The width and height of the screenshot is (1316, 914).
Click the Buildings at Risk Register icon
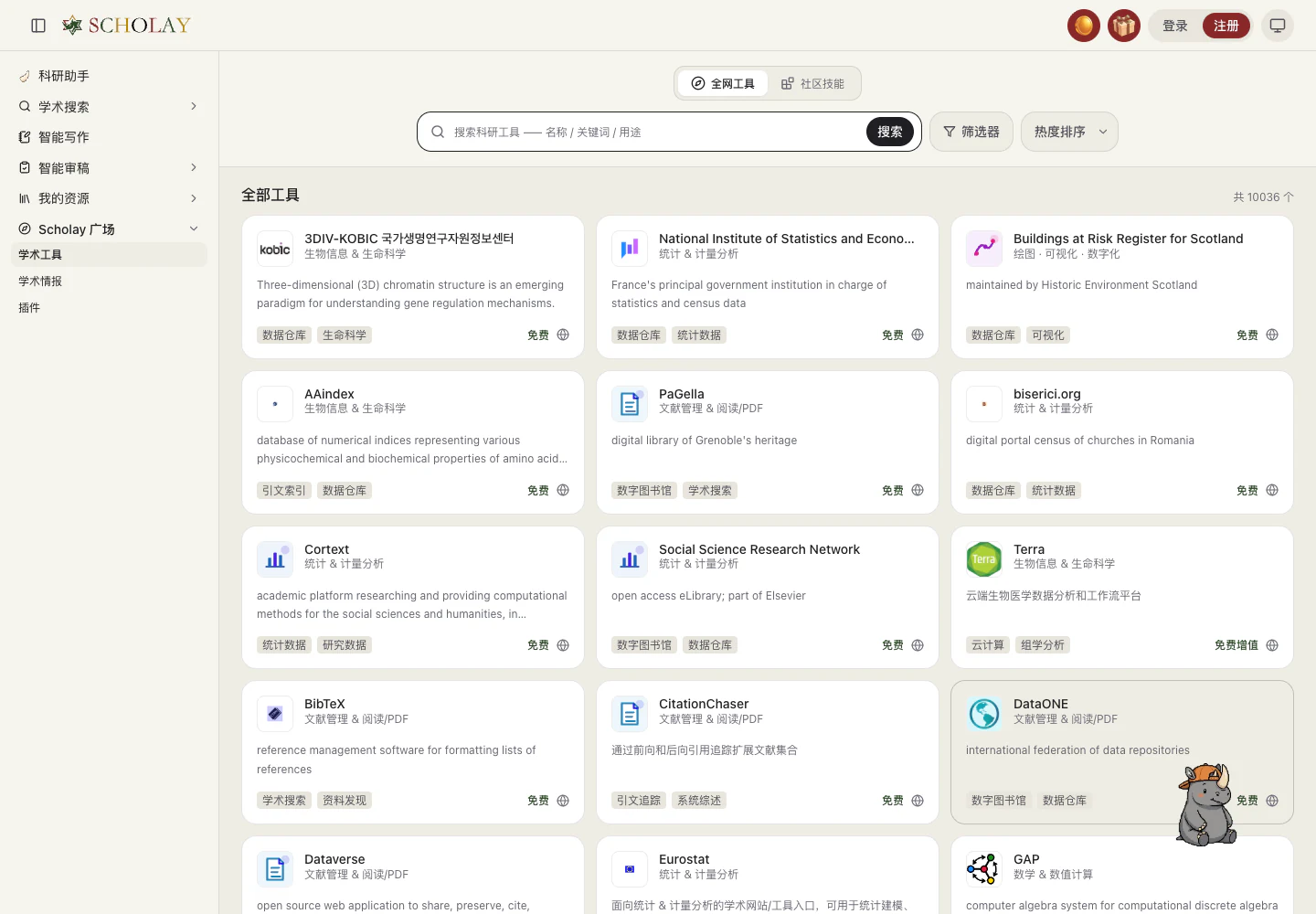click(984, 249)
